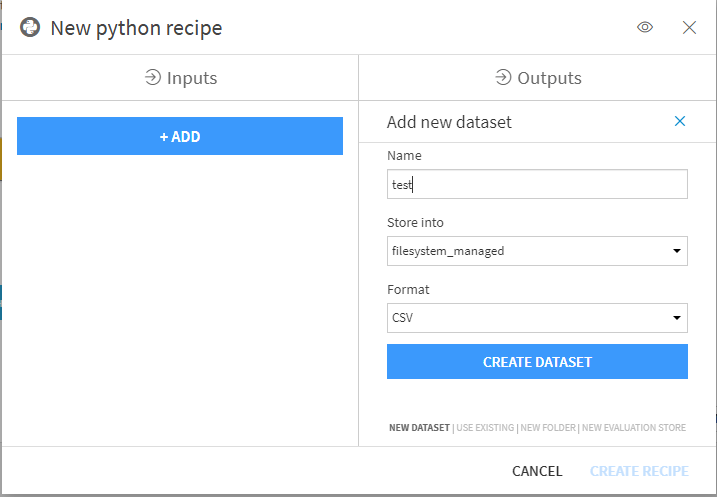Image resolution: width=717 pixels, height=497 pixels.
Task: Click the Inputs arrow icon
Action: click(153, 77)
